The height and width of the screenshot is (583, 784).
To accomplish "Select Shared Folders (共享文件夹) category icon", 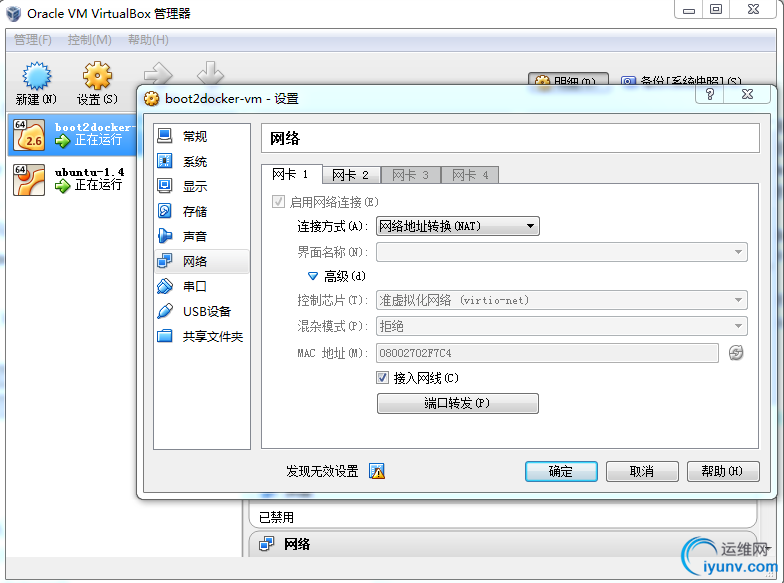I will pos(165,336).
